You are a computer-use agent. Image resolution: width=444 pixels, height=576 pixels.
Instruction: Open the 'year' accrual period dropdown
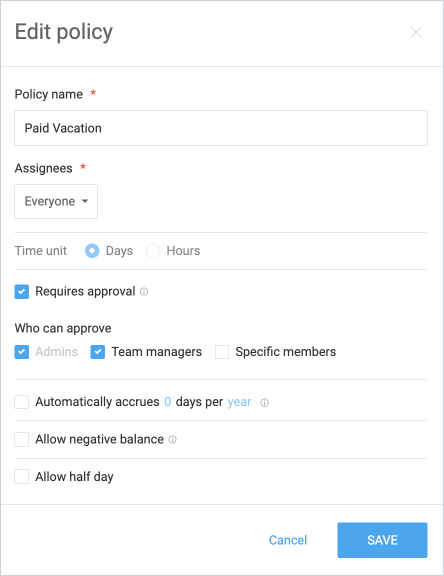click(x=239, y=402)
